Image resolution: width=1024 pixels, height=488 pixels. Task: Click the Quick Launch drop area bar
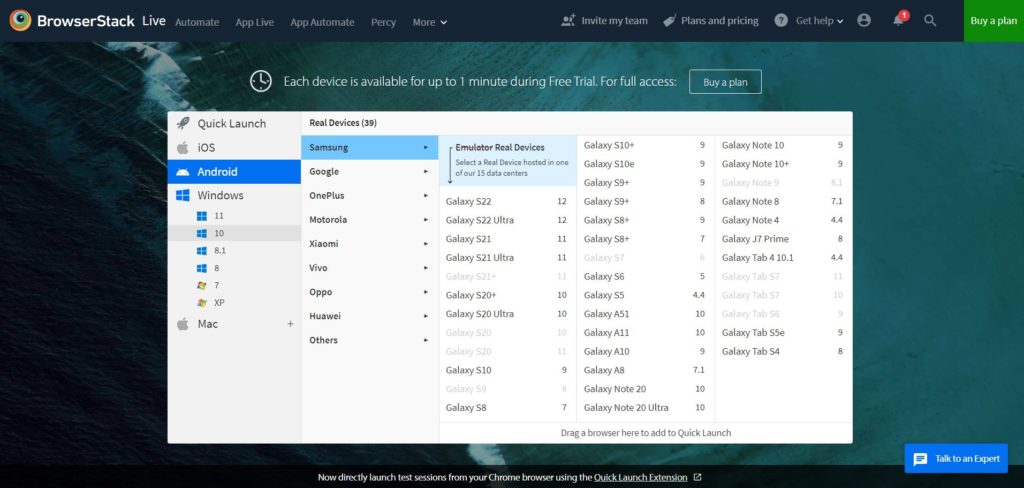[x=646, y=433]
